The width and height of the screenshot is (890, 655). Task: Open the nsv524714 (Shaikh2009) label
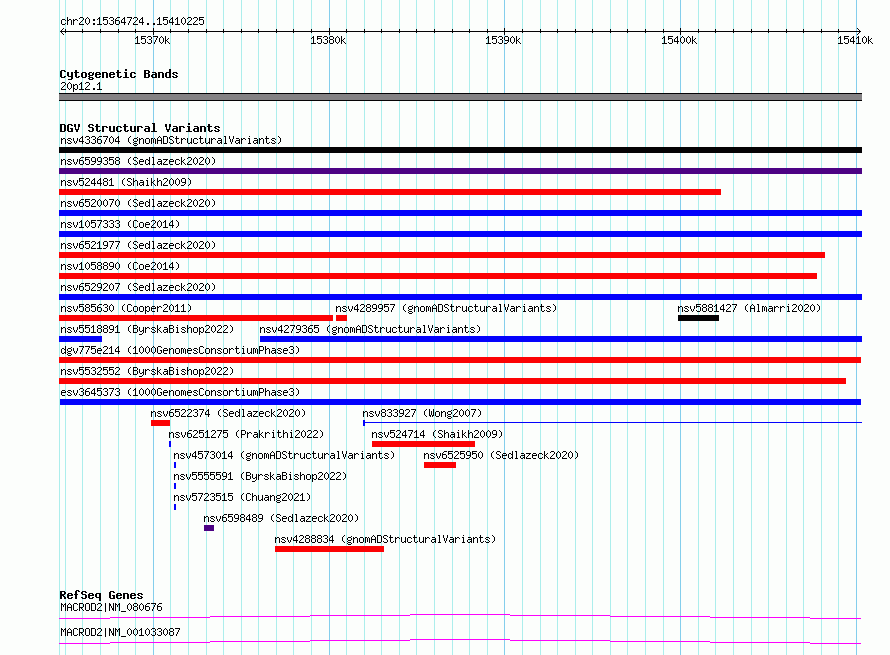click(x=438, y=434)
